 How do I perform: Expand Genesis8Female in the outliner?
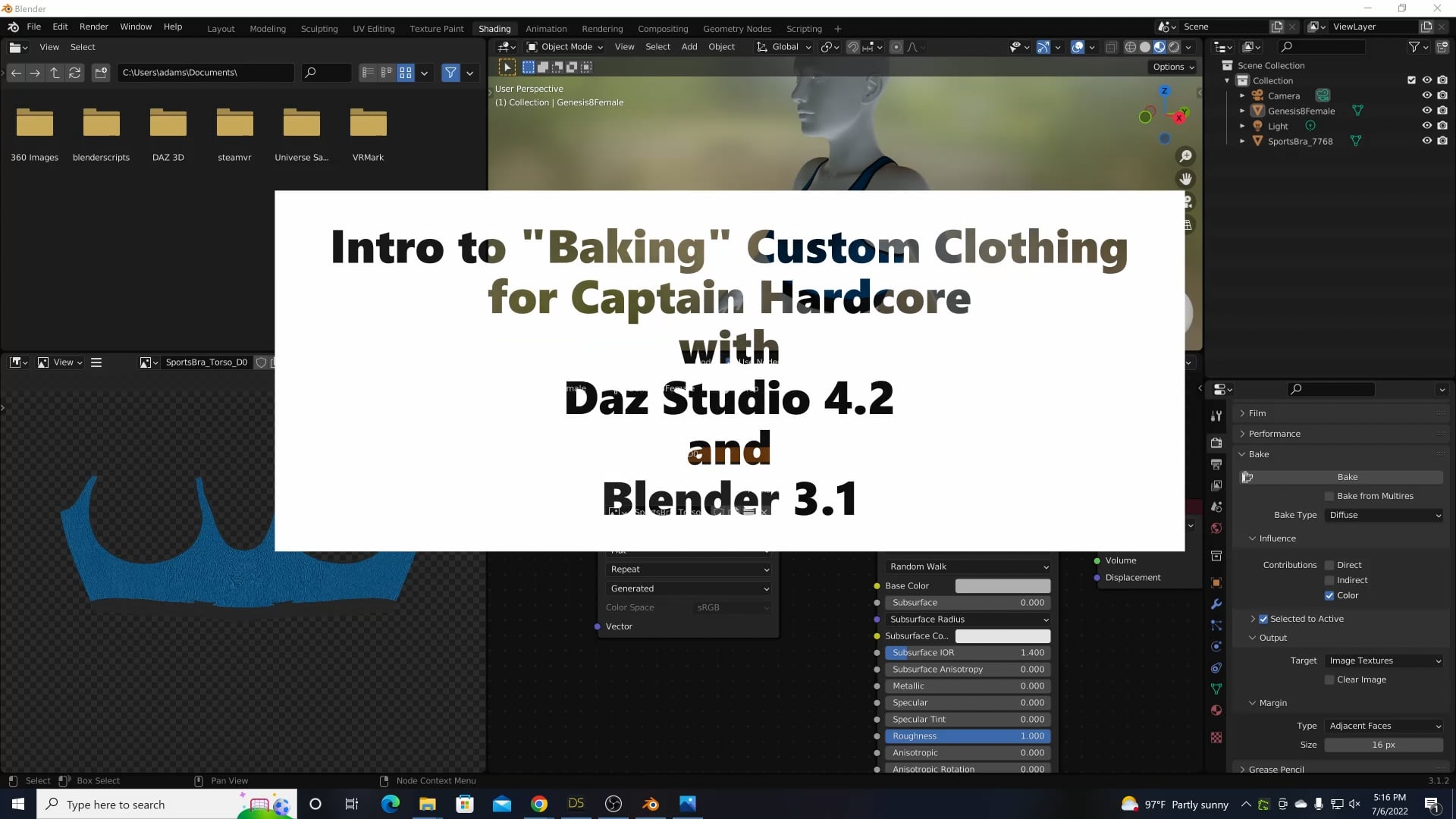(1242, 111)
